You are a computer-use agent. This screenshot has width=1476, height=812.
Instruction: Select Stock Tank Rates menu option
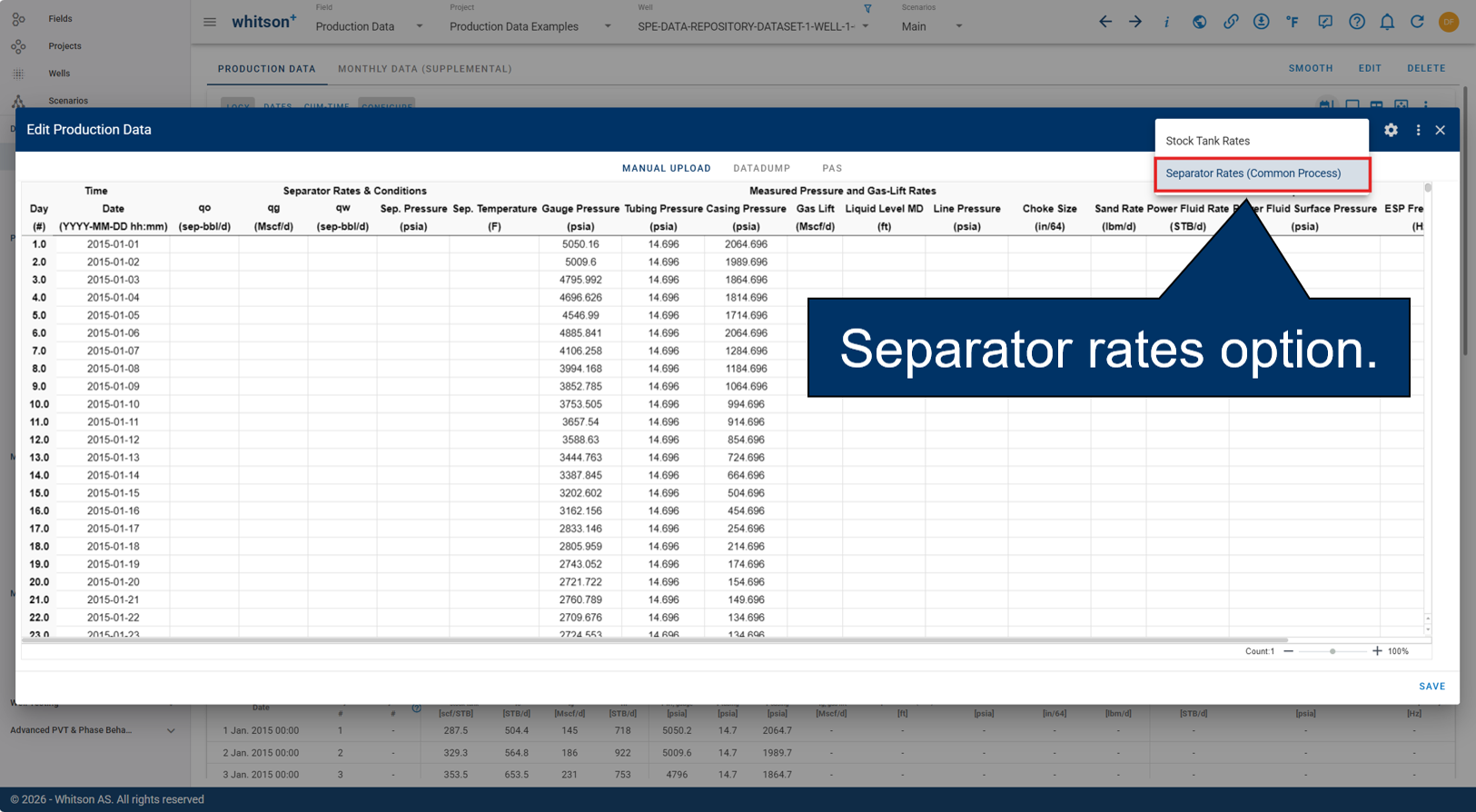[x=1262, y=141]
